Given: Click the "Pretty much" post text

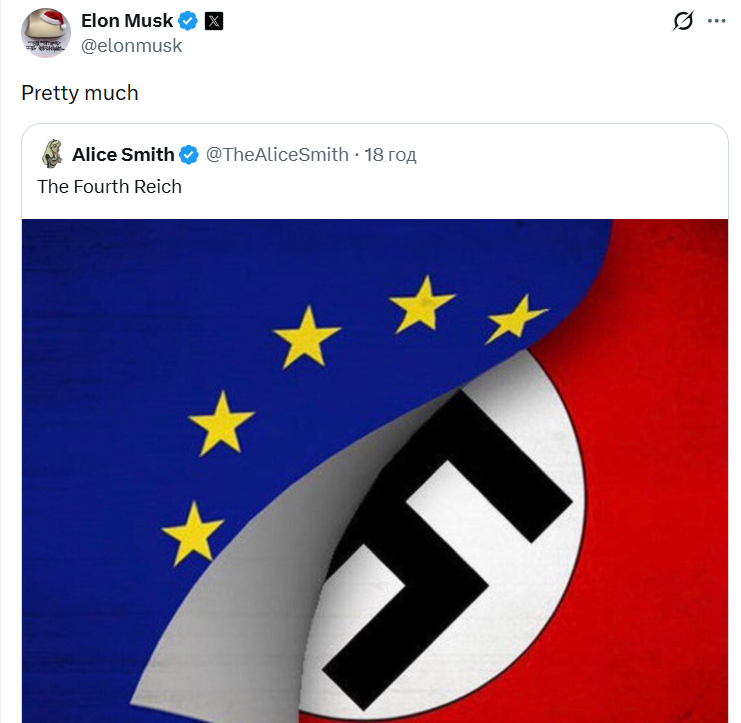Looking at the screenshot, I should [x=80, y=93].
